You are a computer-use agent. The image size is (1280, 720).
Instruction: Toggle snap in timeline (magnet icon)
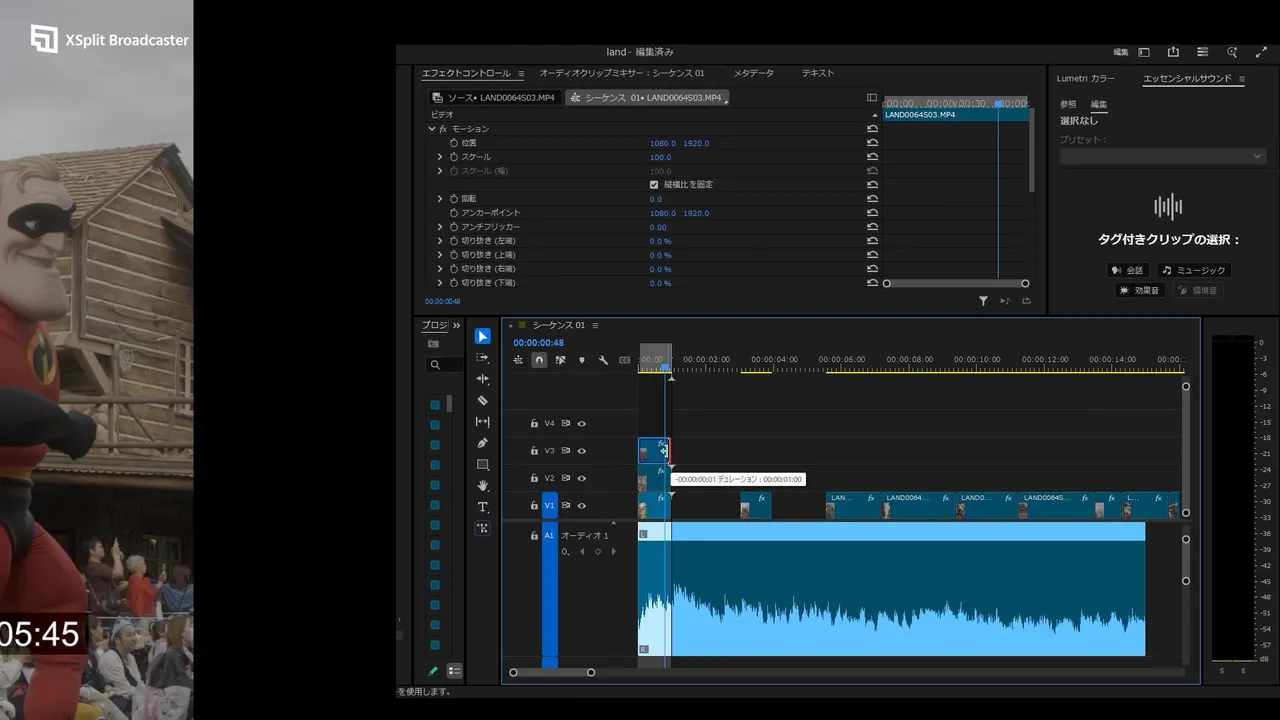(539, 360)
